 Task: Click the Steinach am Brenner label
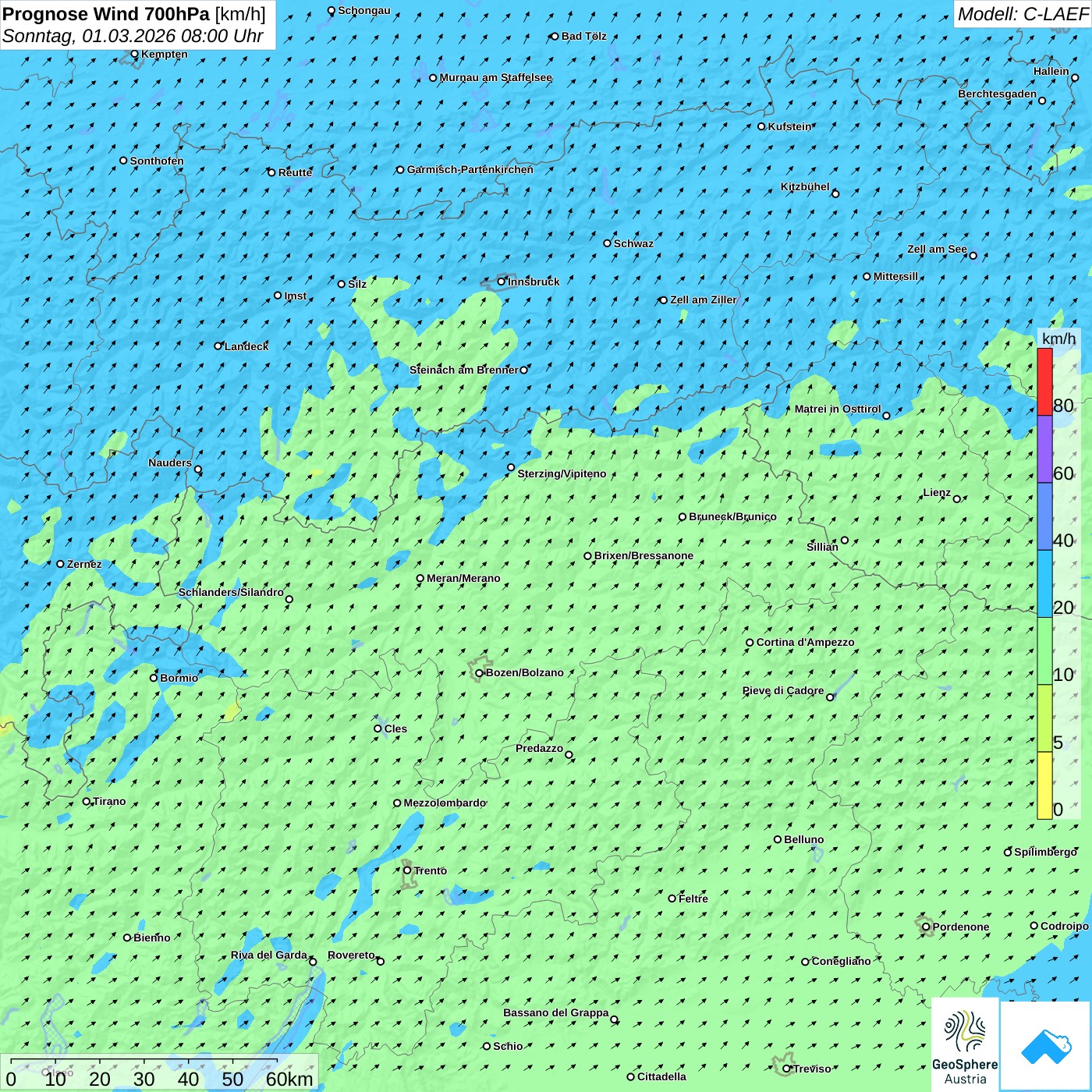coord(464,370)
